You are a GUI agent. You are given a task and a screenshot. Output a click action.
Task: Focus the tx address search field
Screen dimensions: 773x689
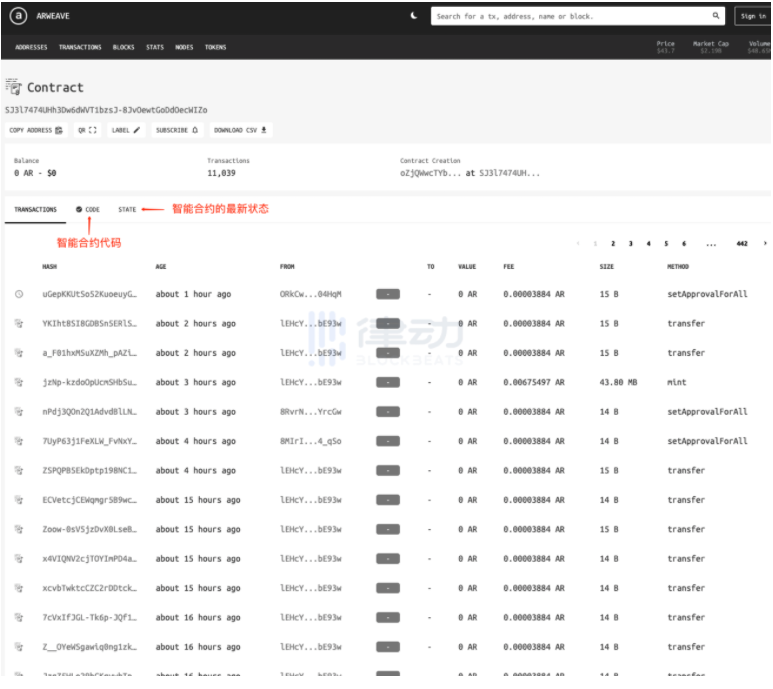pos(572,16)
